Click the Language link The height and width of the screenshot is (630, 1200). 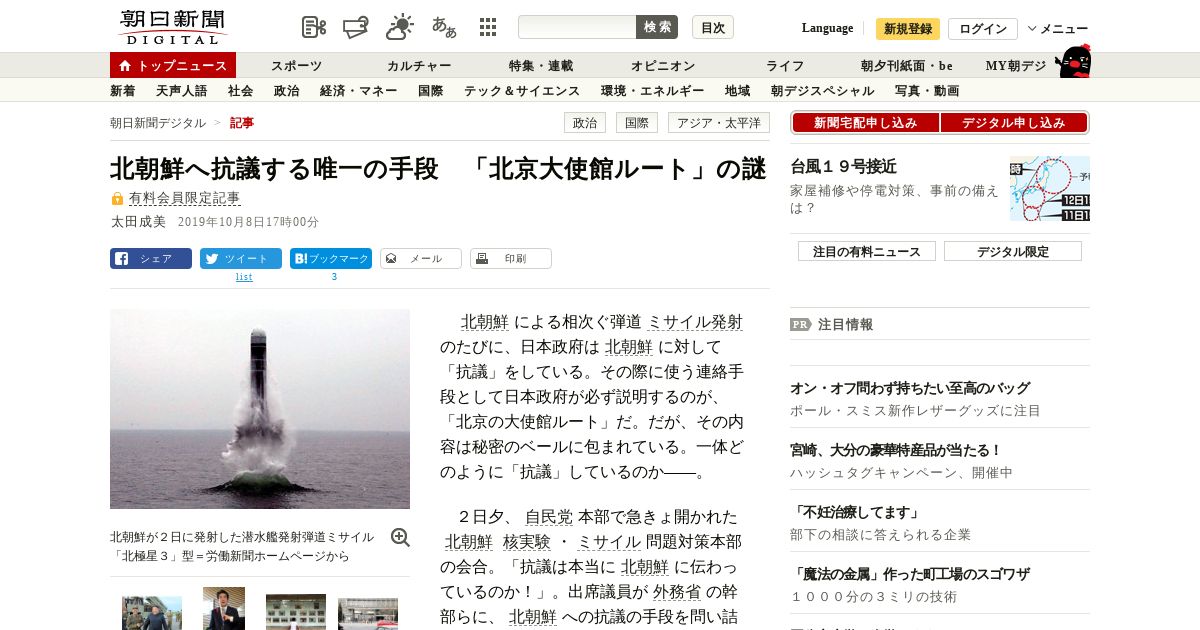click(x=827, y=28)
